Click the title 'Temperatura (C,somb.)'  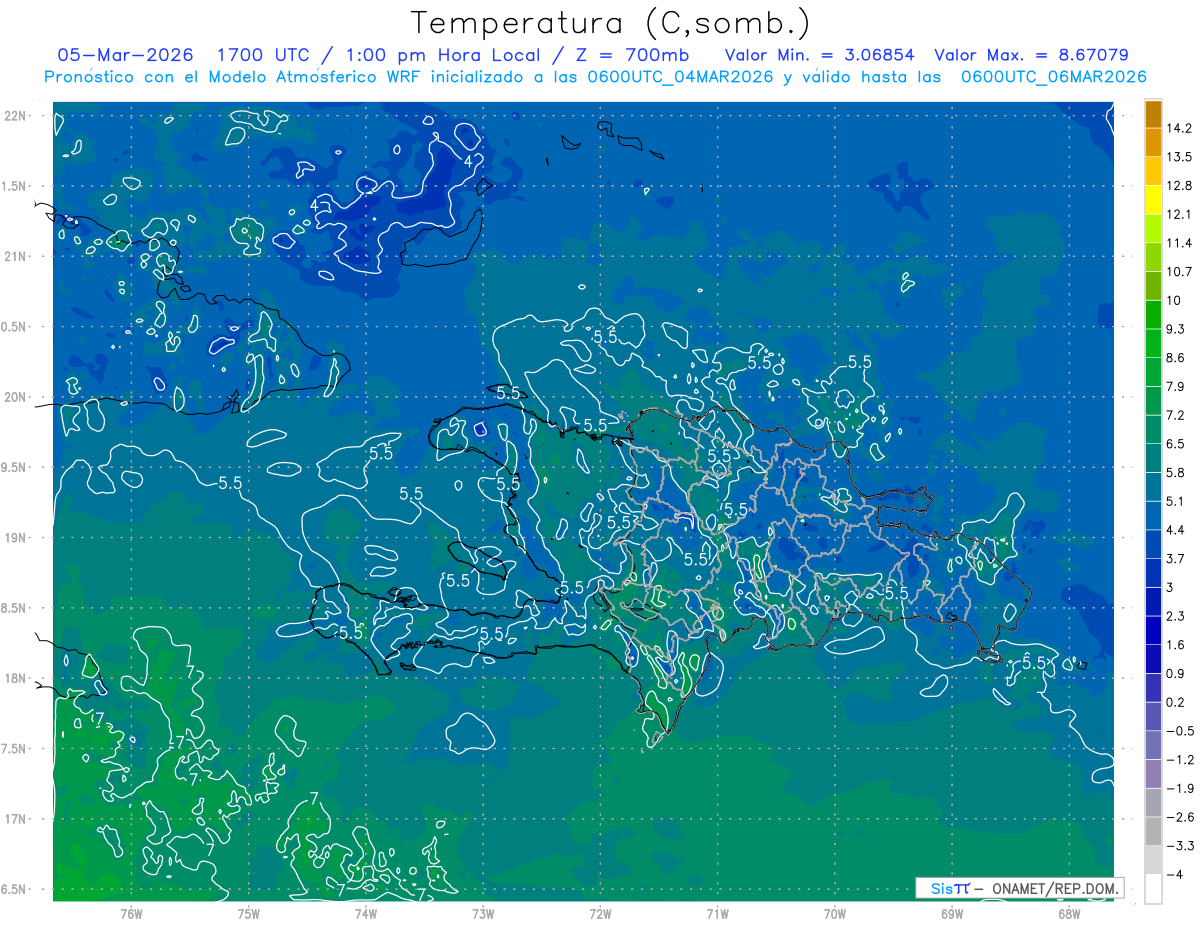[611, 23]
